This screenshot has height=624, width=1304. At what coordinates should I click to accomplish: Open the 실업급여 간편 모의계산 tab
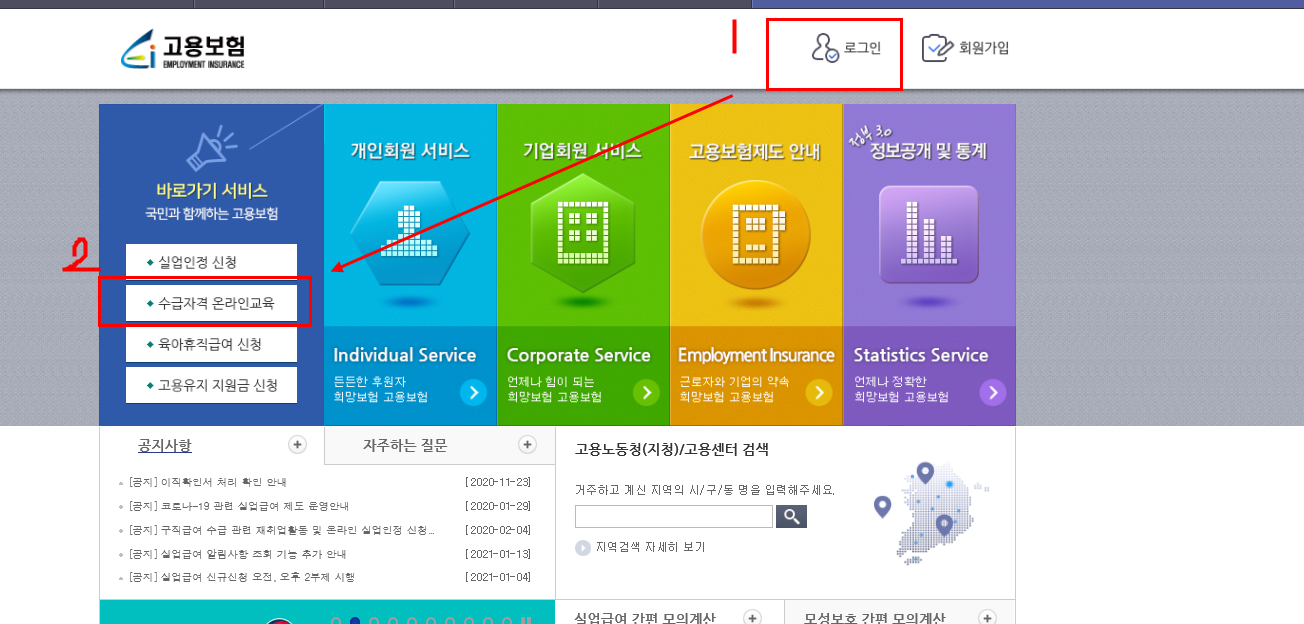(645, 617)
